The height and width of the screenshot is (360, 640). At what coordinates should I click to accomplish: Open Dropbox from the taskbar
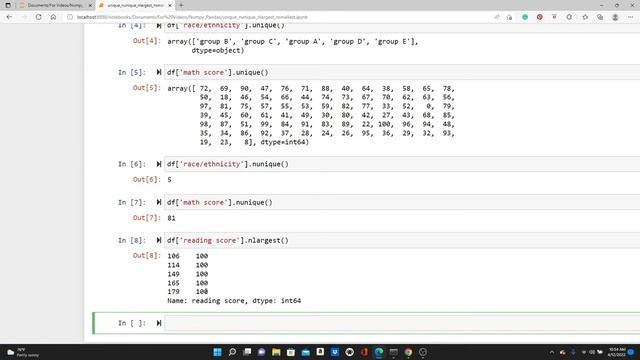point(335,352)
